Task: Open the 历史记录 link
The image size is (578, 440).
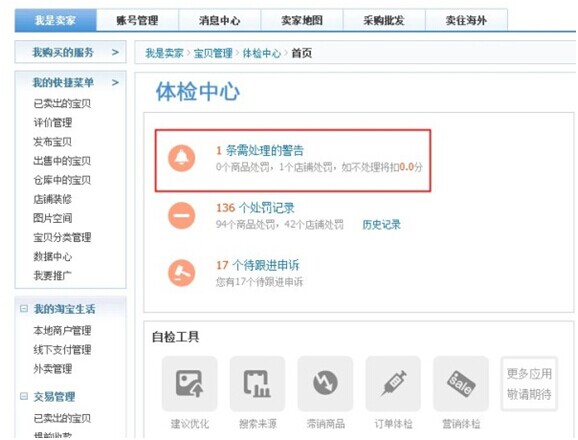Action: point(381,224)
